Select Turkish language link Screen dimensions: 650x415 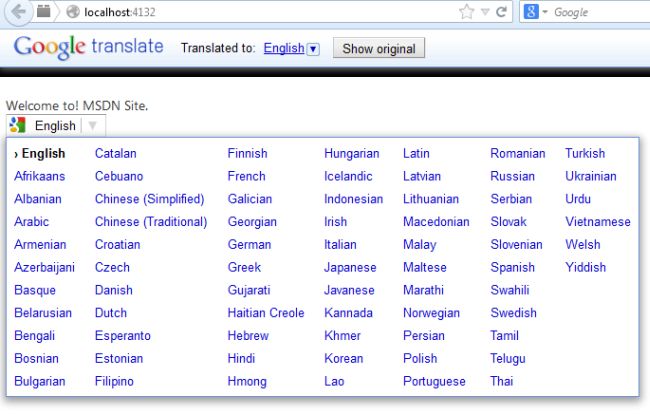click(x=585, y=153)
